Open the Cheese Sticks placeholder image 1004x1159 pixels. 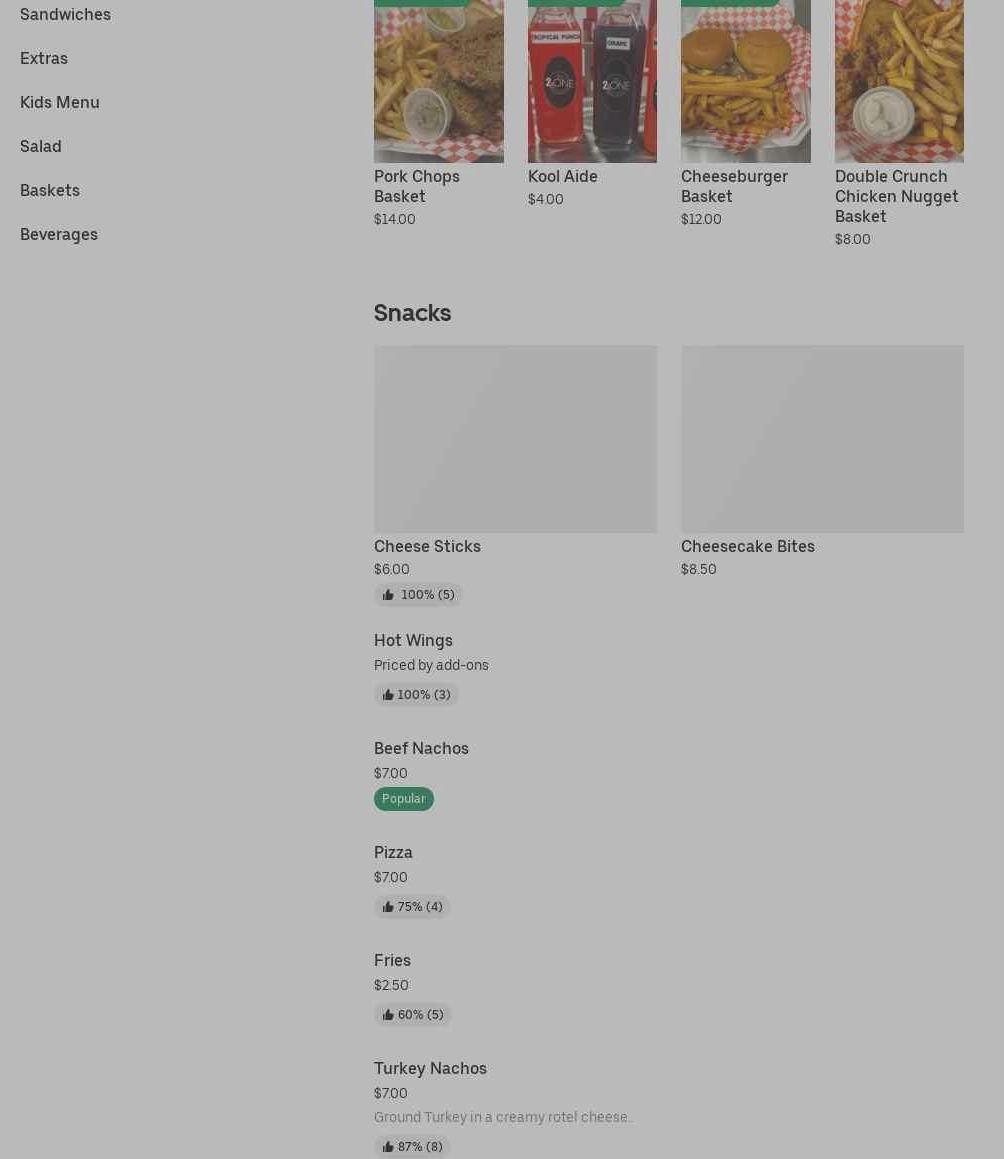[515, 439]
